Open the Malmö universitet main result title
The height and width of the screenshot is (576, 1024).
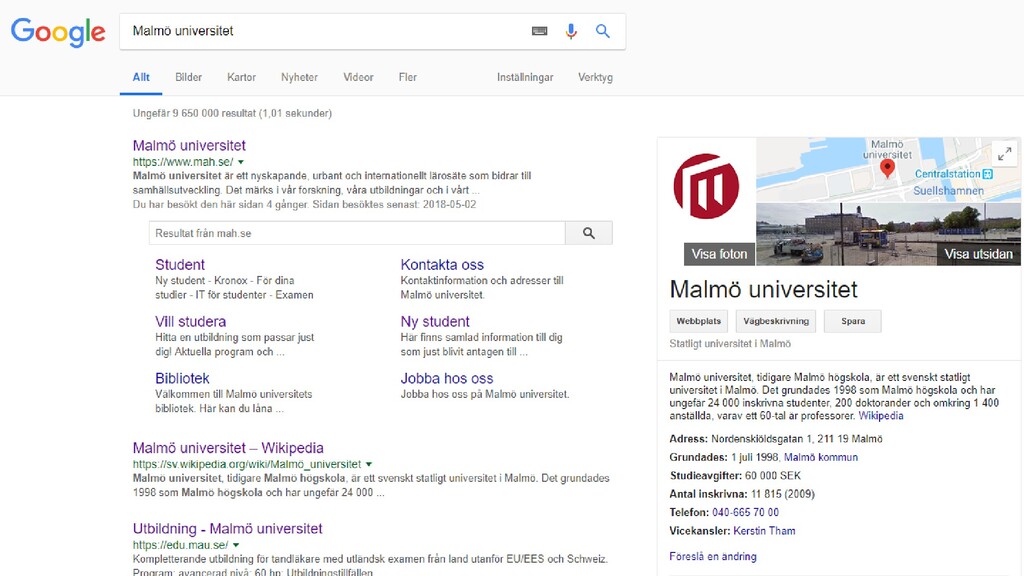(x=189, y=146)
